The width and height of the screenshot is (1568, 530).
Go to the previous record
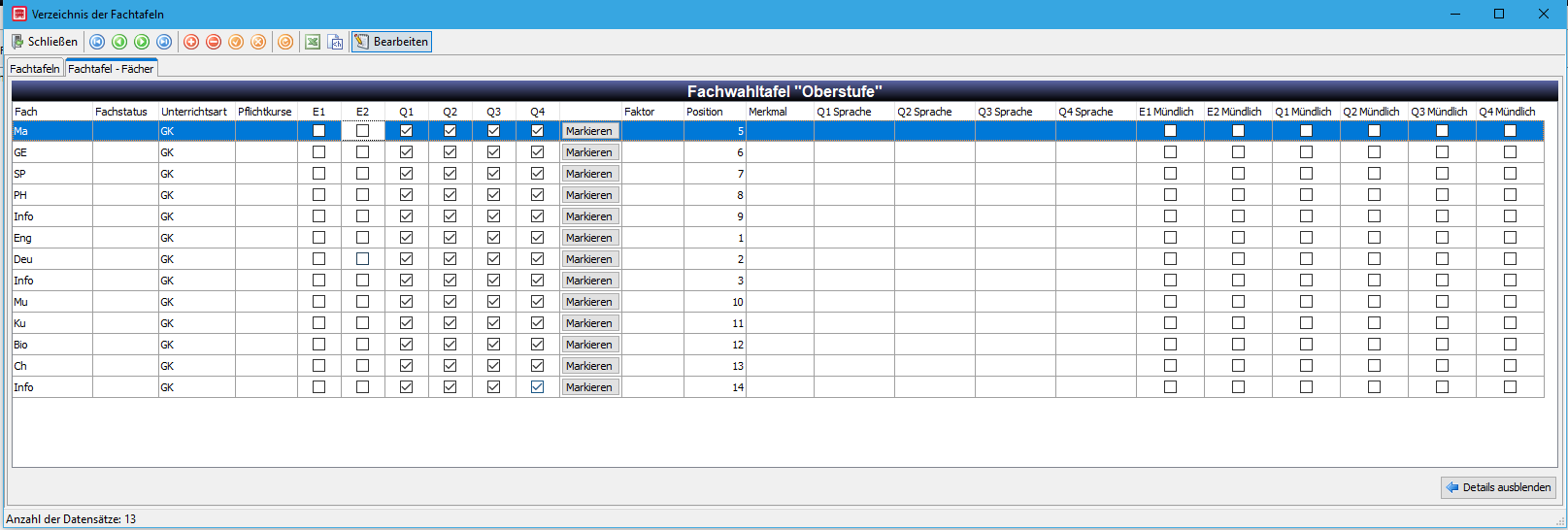click(119, 42)
